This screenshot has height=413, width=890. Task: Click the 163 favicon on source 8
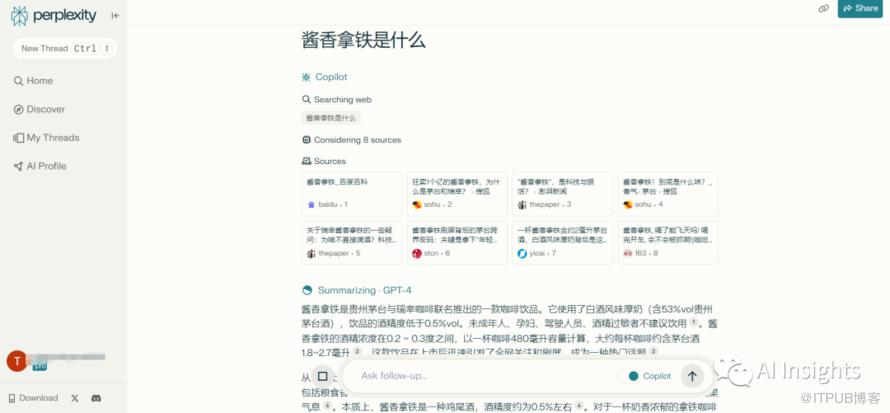[x=628, y=254]
